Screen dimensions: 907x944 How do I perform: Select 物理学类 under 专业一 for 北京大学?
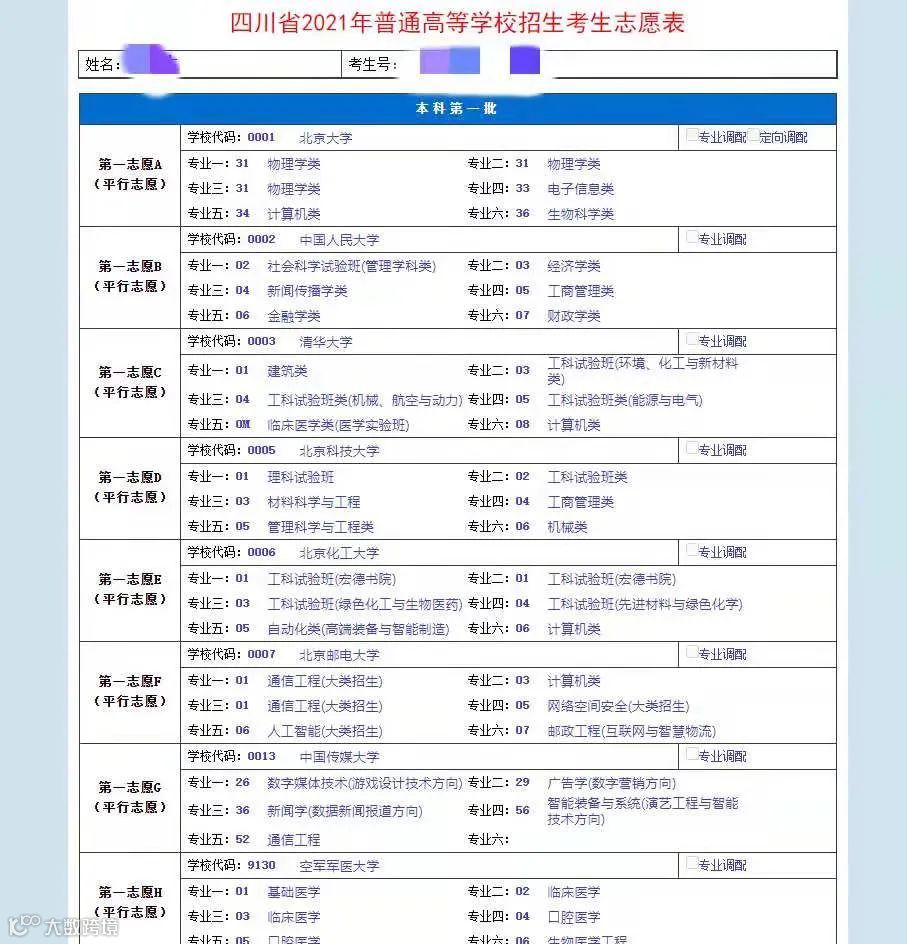click(294, 163)
